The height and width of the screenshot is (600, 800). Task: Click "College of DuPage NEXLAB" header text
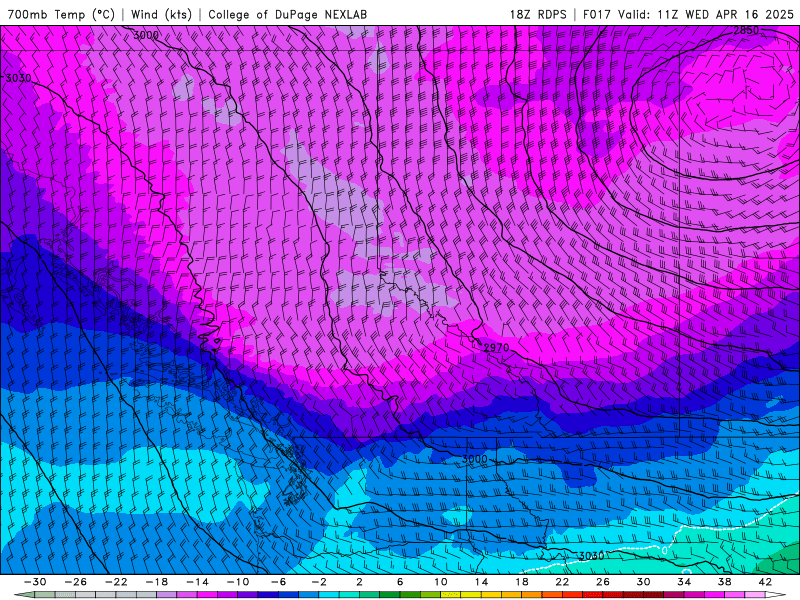(x=287, y=14)
